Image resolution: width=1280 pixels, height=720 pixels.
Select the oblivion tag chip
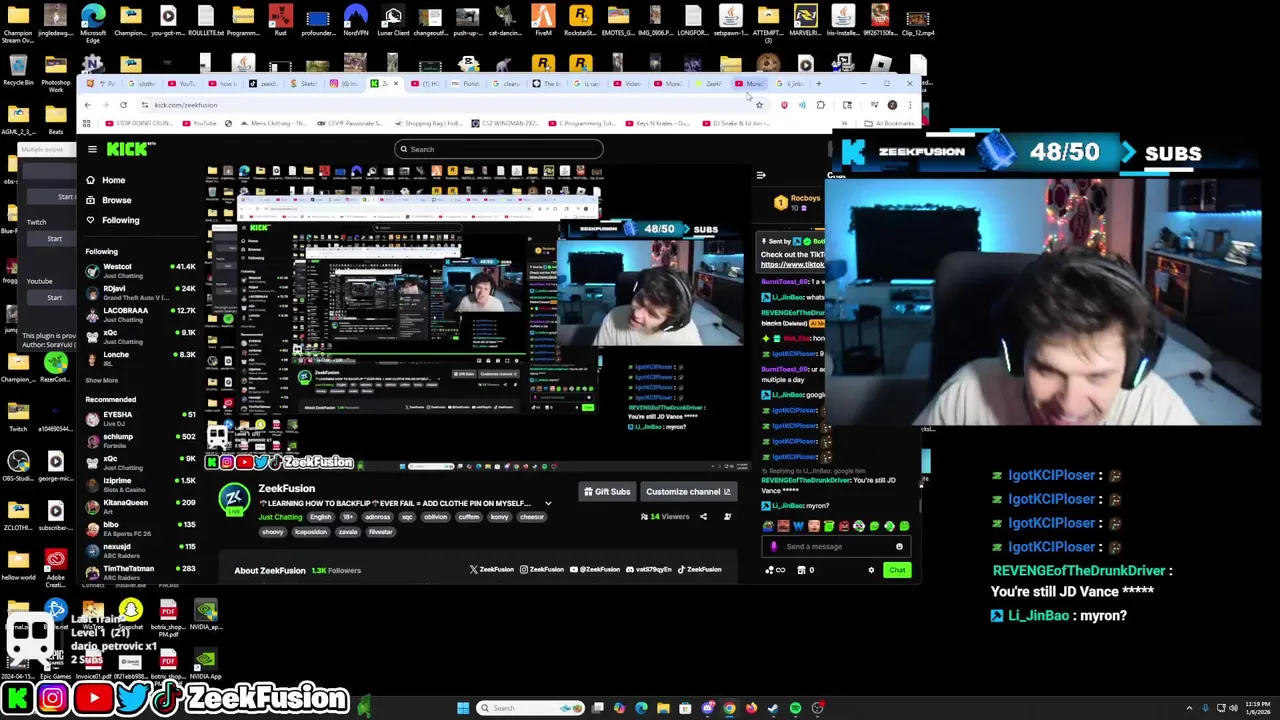435,517
